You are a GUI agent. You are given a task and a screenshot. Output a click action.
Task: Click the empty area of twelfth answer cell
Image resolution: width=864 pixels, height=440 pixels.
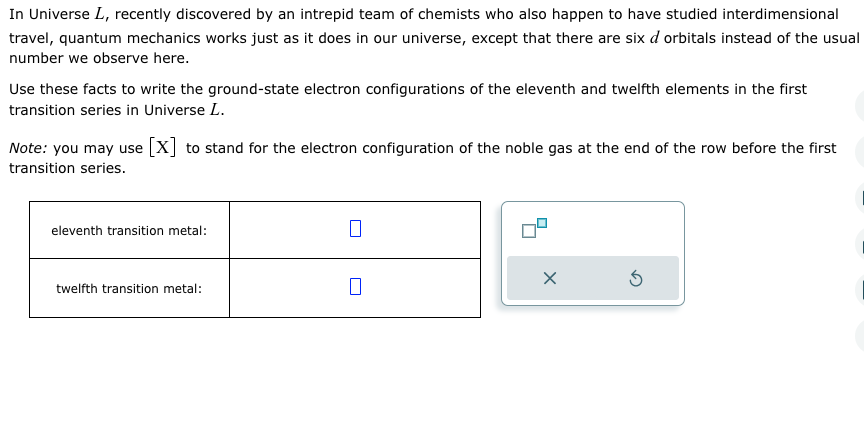coord(419,289)
